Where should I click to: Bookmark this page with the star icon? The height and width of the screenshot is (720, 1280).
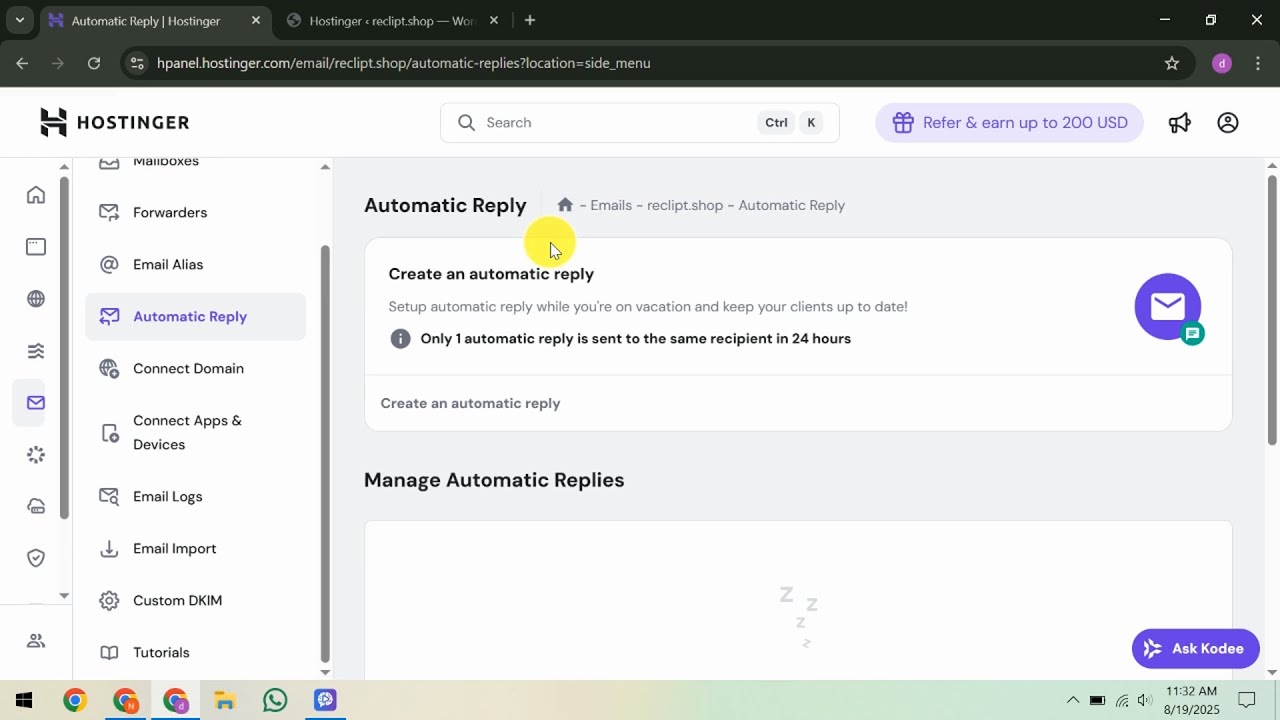point(1172,63)
